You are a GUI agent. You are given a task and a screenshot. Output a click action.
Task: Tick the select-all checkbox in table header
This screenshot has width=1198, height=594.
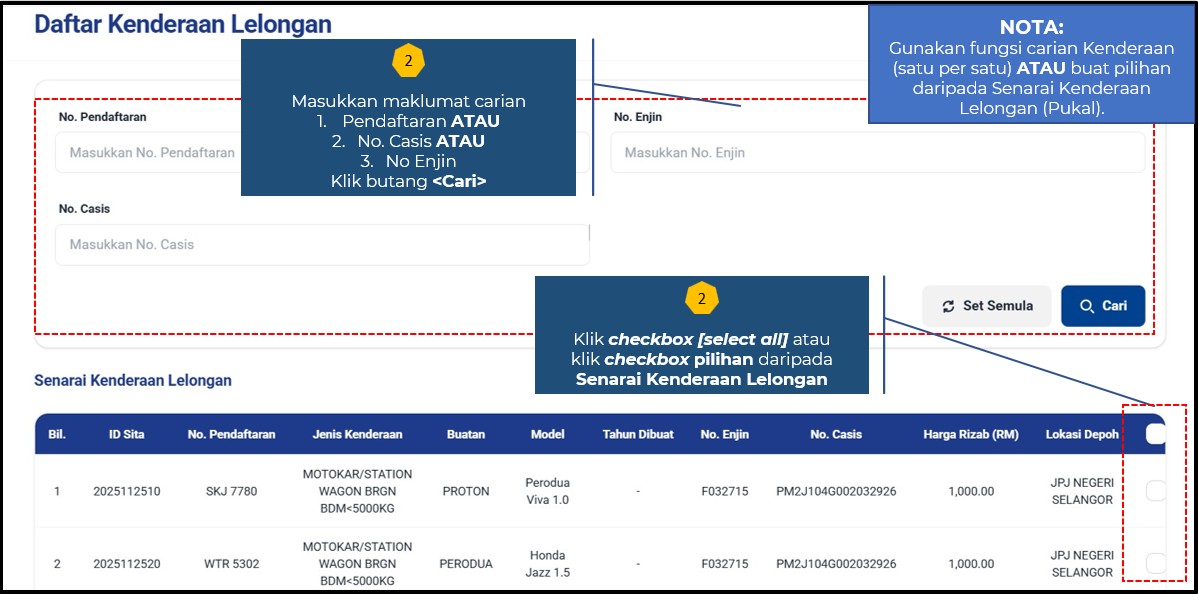(1155, 434)
